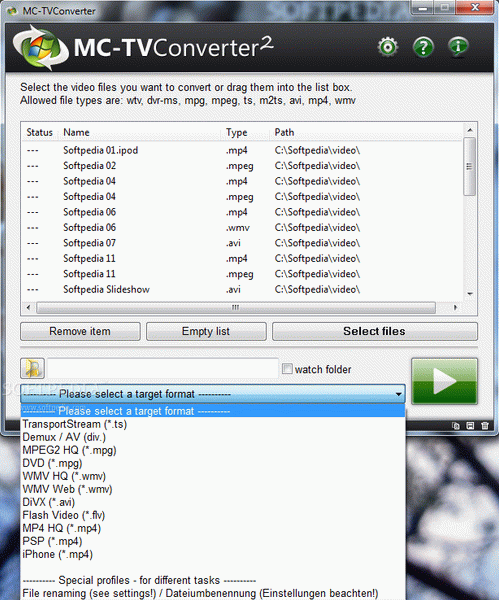Enable the watch folder checkbox
Screen dimensions: 499x600
tap(287, 369)
